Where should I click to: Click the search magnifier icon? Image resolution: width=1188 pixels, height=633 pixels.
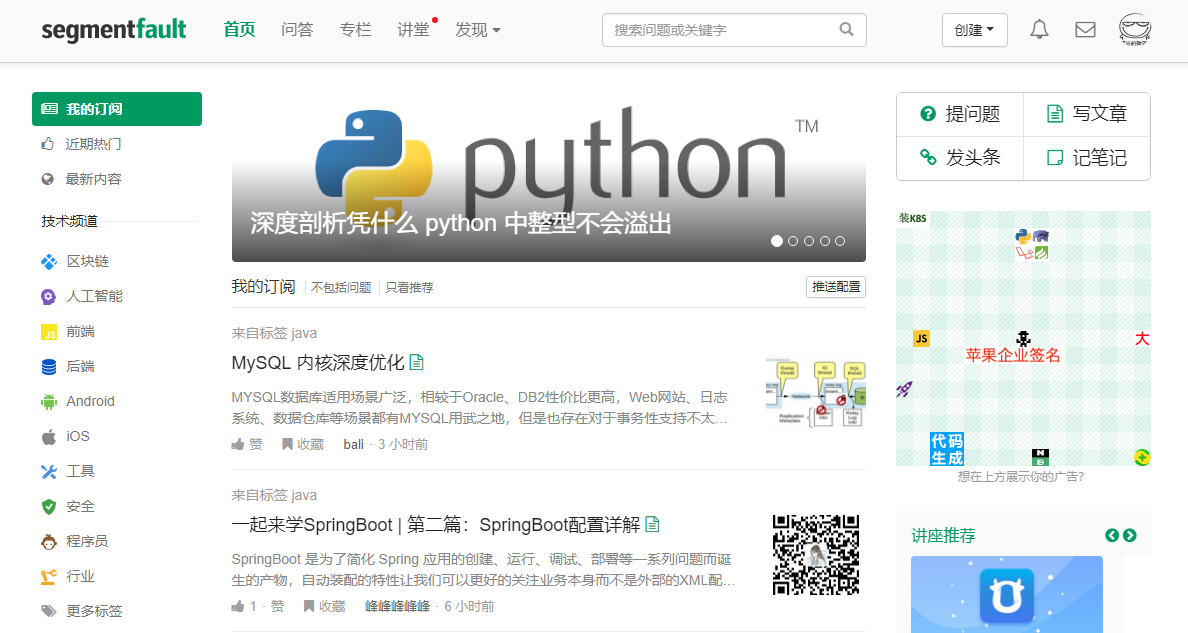click(846, 30)
